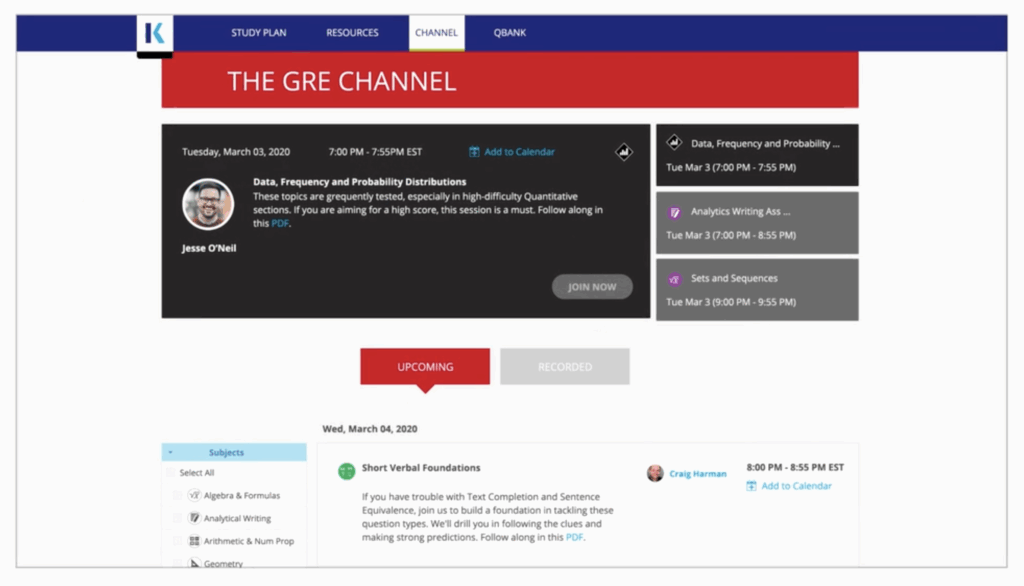Click the Kaplan logo

click(153, 33)
